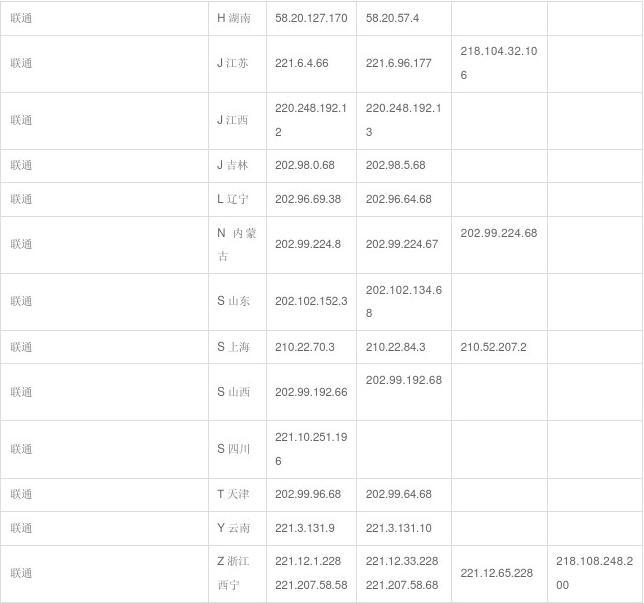Screen dimensions: 644x603
Task: Click the 202.102.152.3 cell for 山东
Action: [311, 301]
